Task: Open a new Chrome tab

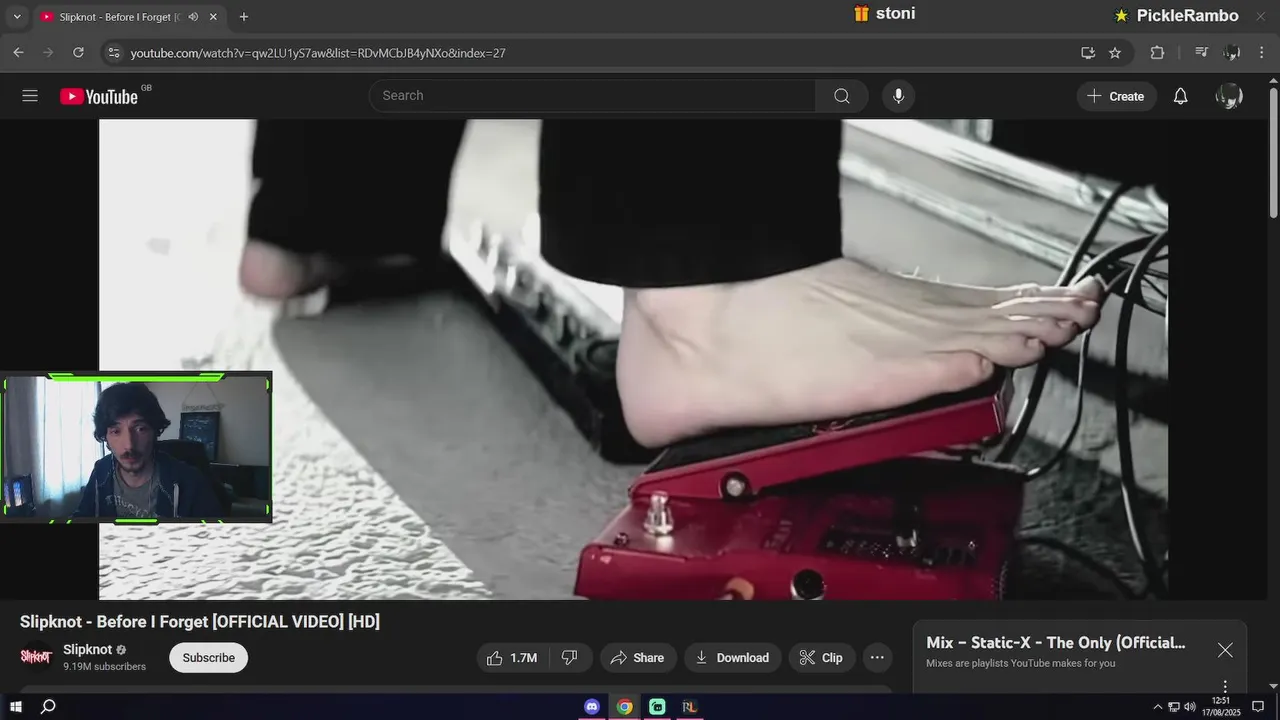Action: (x=244, y=17)
